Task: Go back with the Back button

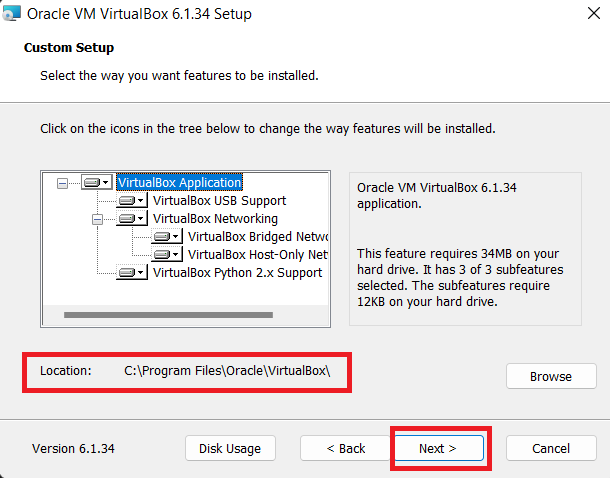Action: point(346,448)
